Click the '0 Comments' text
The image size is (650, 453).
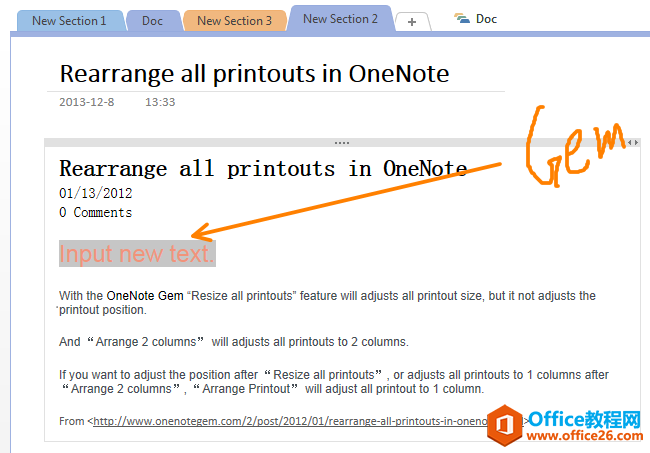pyautogui.click(x=95, y=213)
